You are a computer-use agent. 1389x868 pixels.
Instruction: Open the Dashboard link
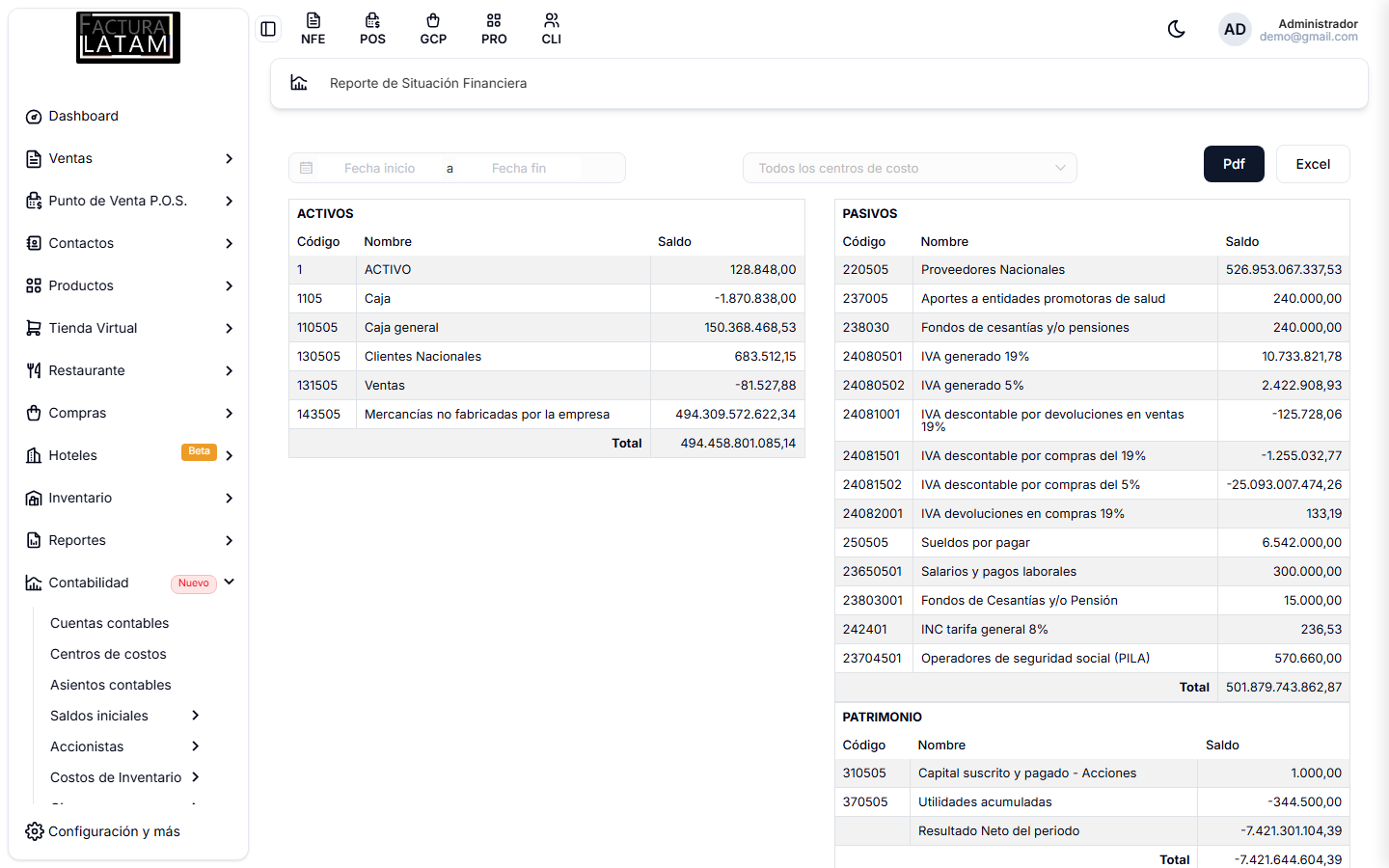(84, 116)
